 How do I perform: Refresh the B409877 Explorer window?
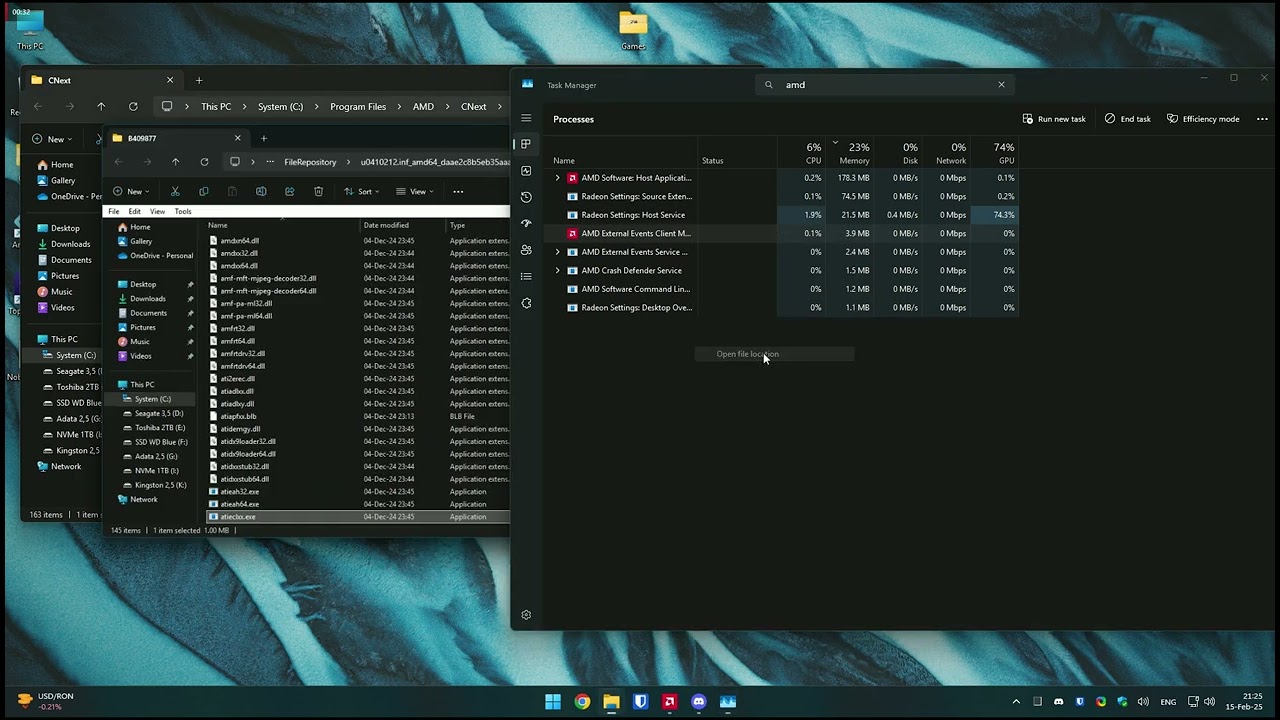[x=204, y=162]
